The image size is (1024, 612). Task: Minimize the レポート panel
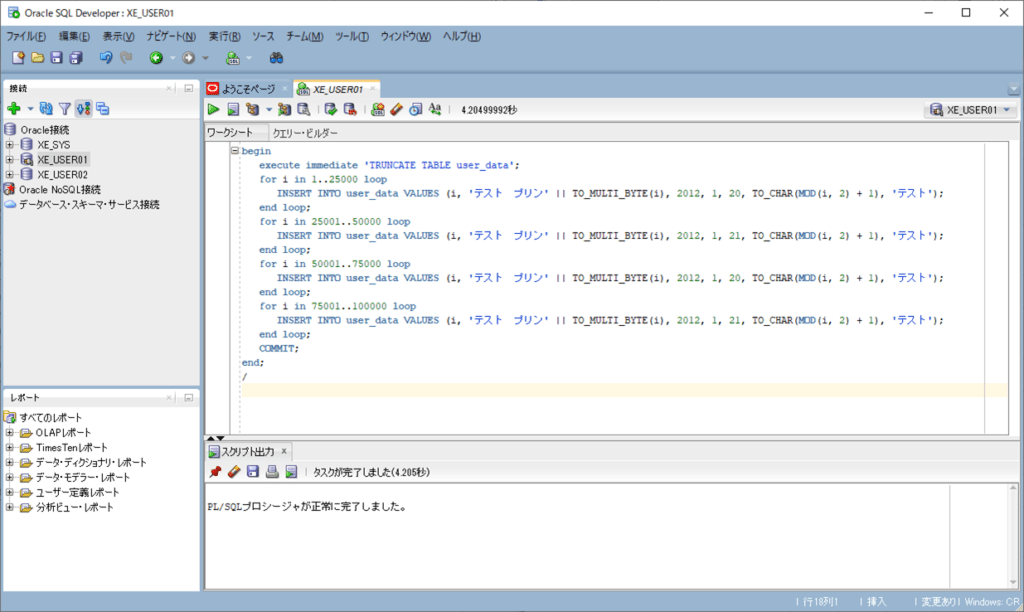[189, 397]
